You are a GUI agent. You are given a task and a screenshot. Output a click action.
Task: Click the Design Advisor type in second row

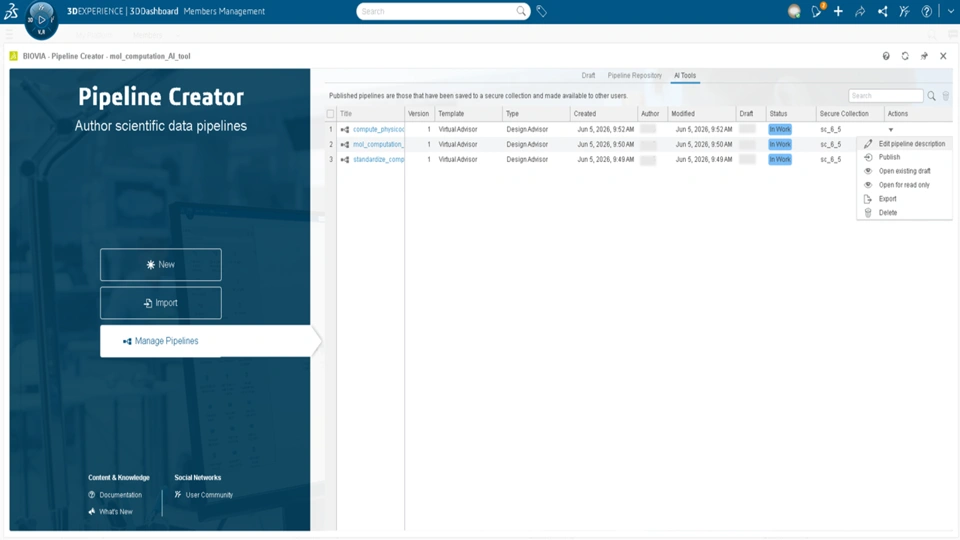pos(527,144)
